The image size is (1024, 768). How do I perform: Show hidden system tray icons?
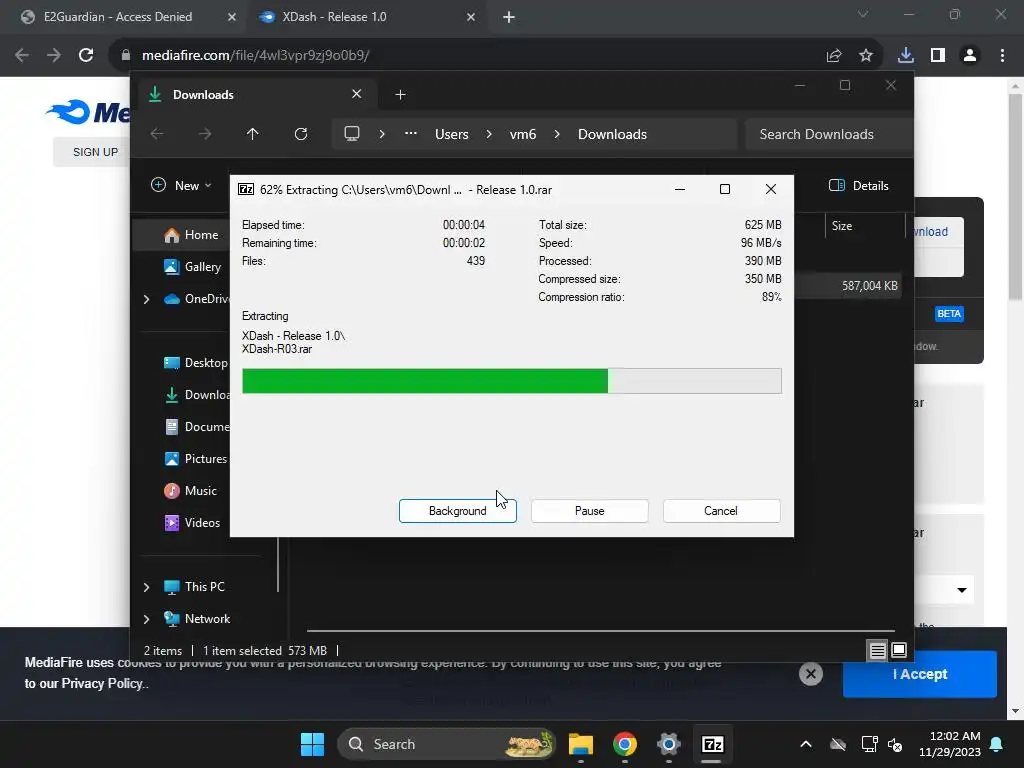click(x=806, y=744)
